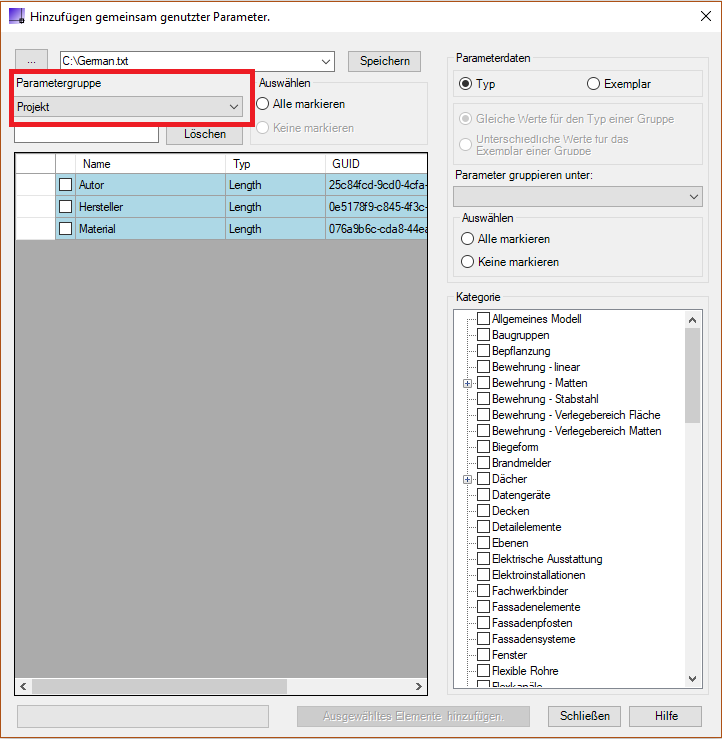This screenshot has height=739, width=722.
Task: Click the Length cell in the Autor row
Action: pos(275,185)
